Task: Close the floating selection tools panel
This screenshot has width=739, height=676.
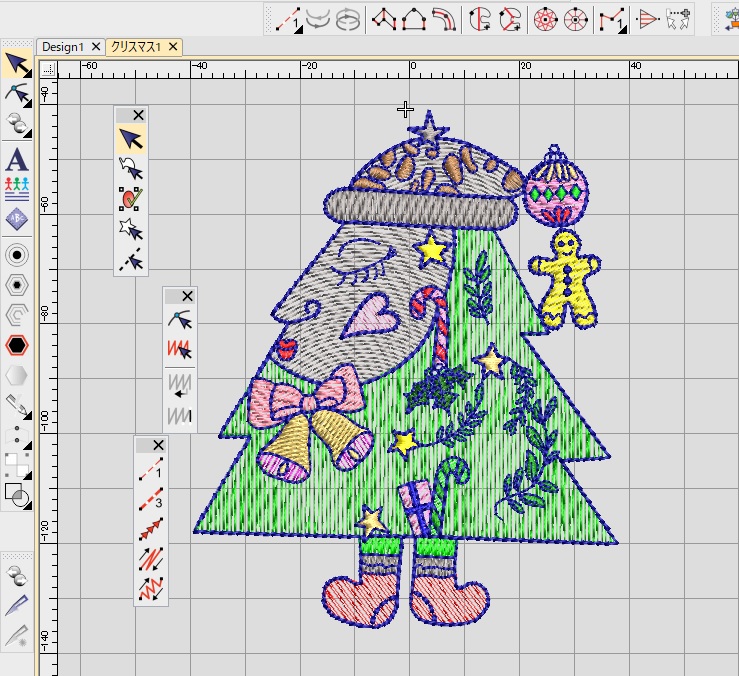Action: 138,115
